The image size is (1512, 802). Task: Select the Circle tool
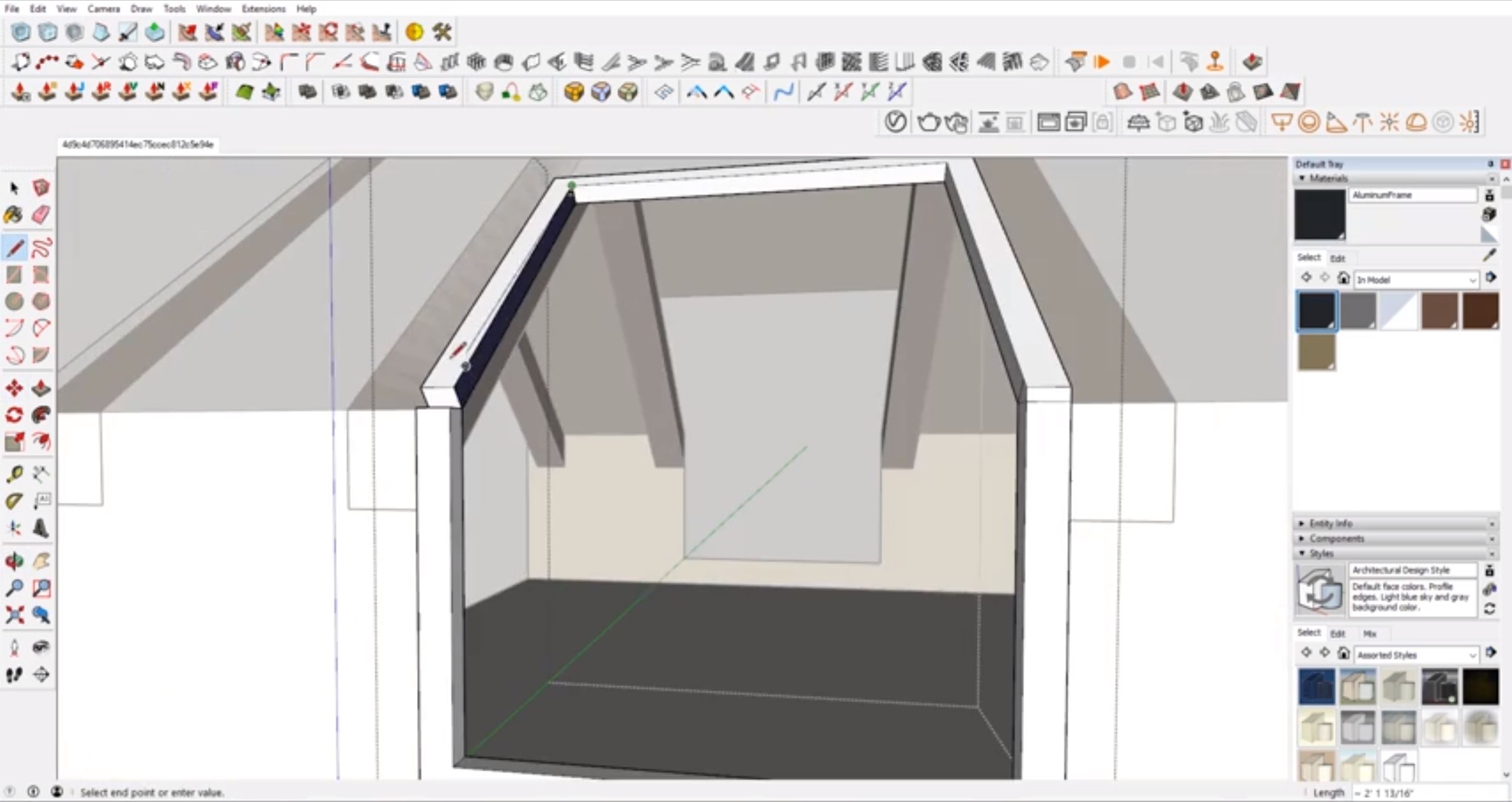(x=14, y=302)
